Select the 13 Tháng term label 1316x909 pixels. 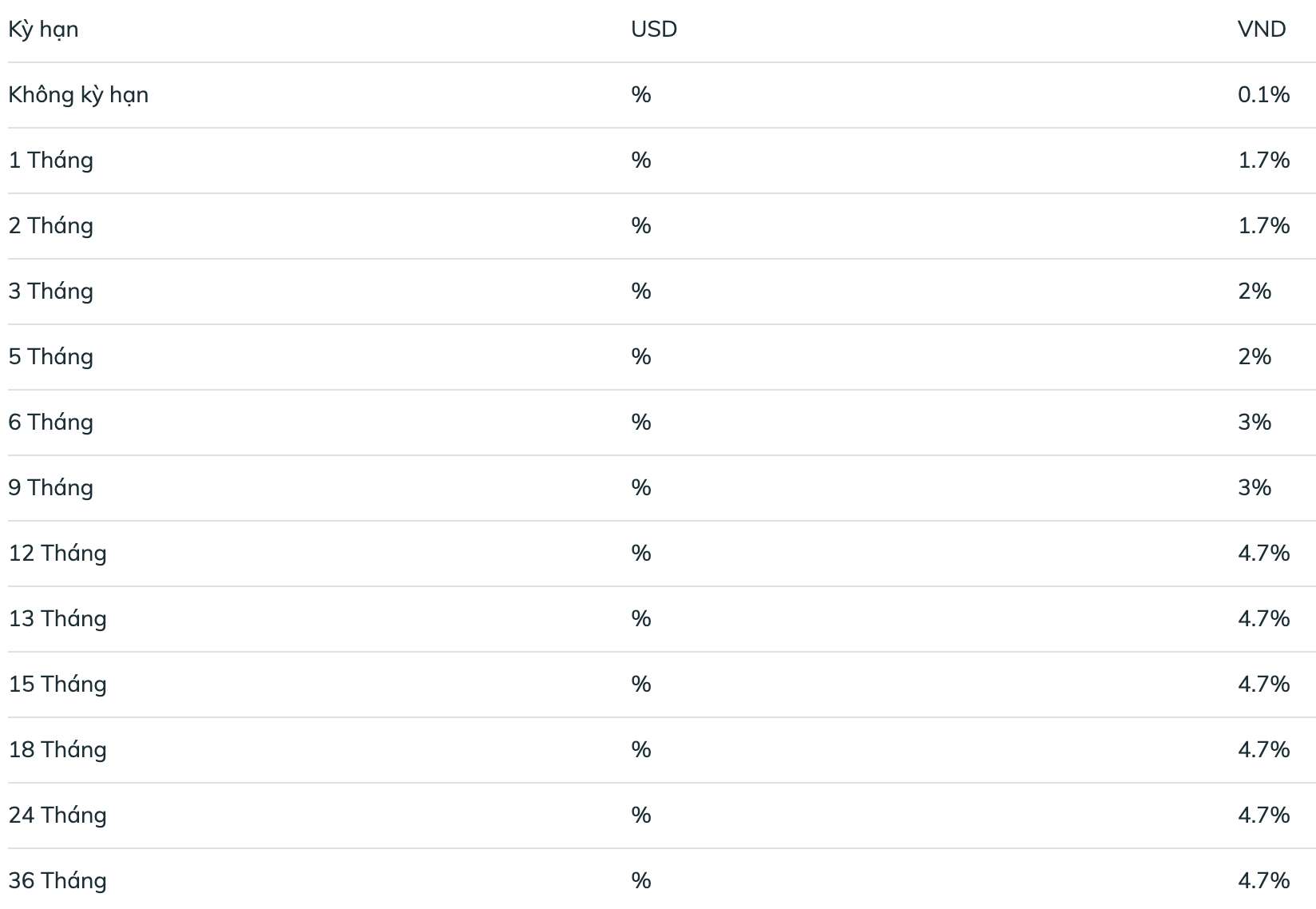57,619
